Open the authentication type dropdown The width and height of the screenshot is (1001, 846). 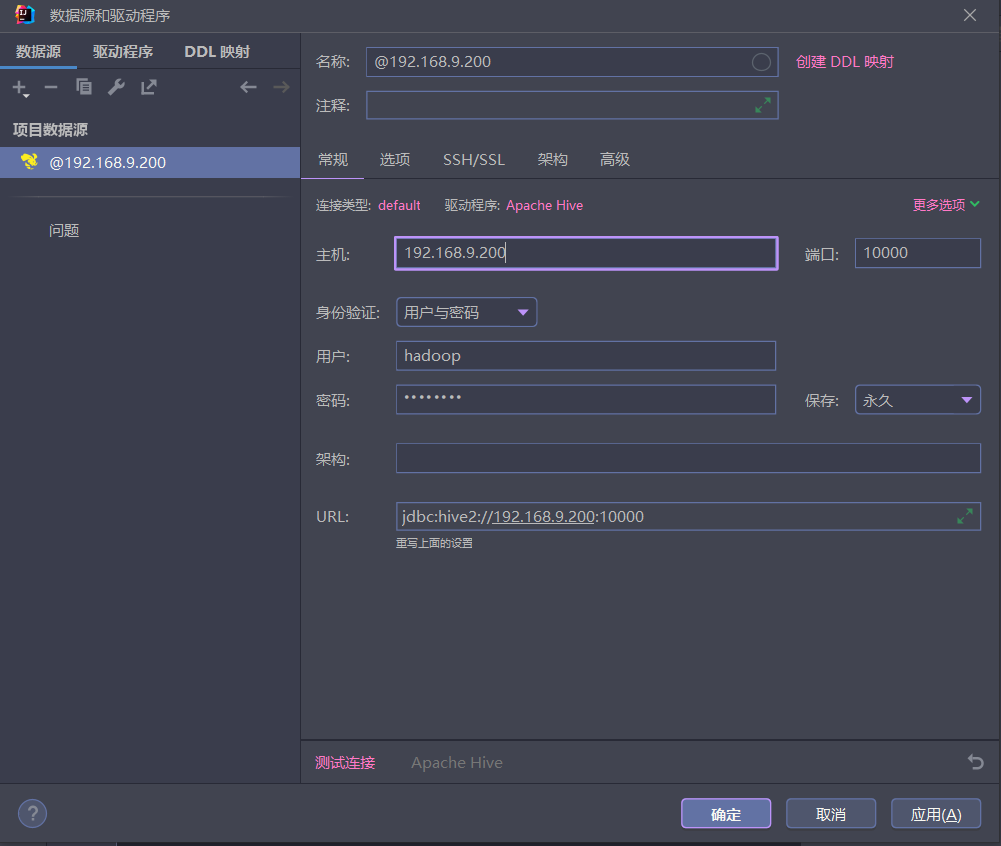[467, 312]
